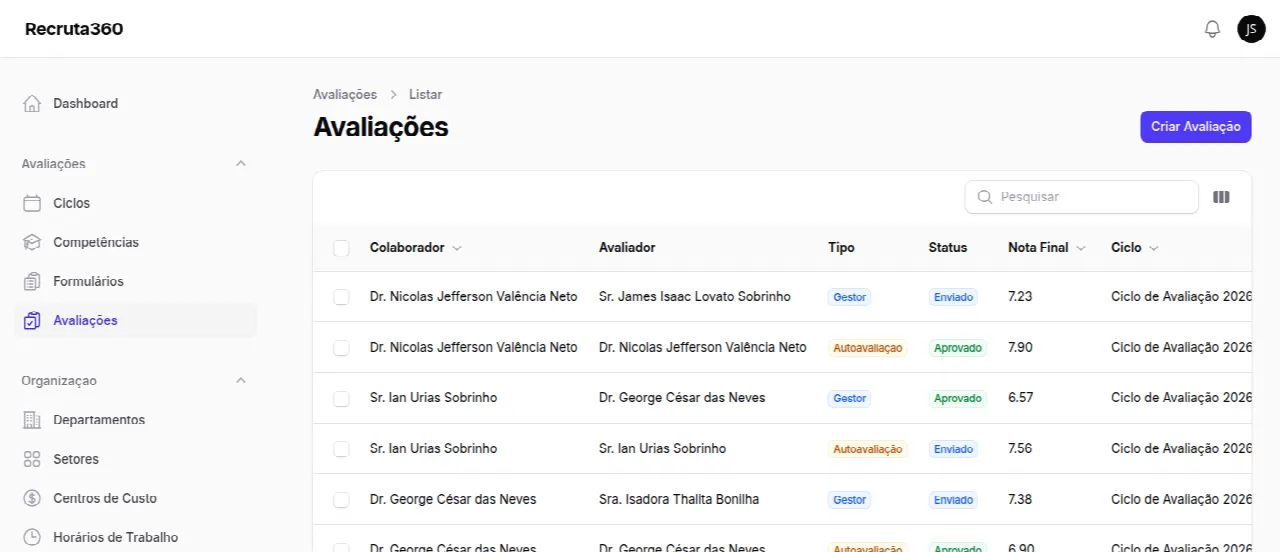Click the Avaliações breadcrumb link
Image resolution: width=1280 pixels, height=552 pixels.
(x=345, y=94)
